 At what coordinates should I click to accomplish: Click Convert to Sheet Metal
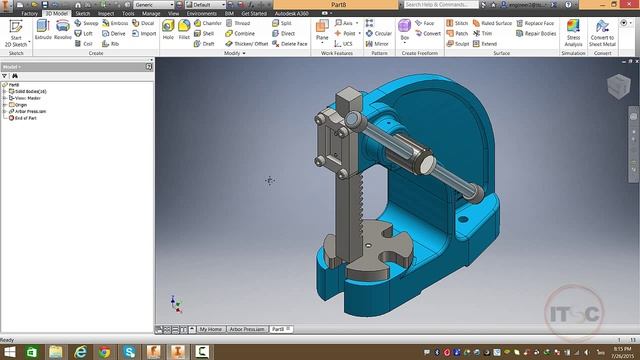602,33
